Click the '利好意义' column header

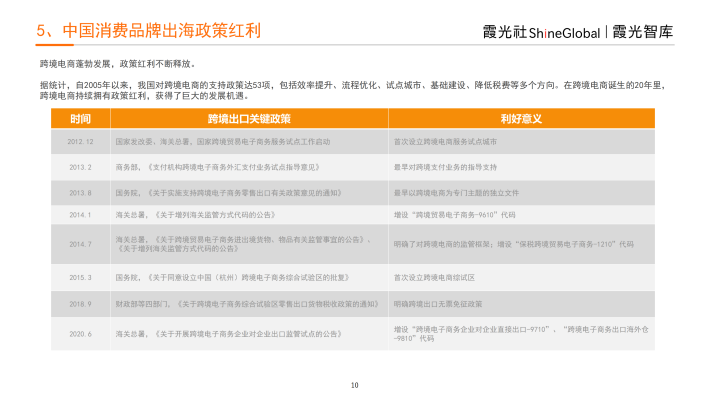(521, 119)
